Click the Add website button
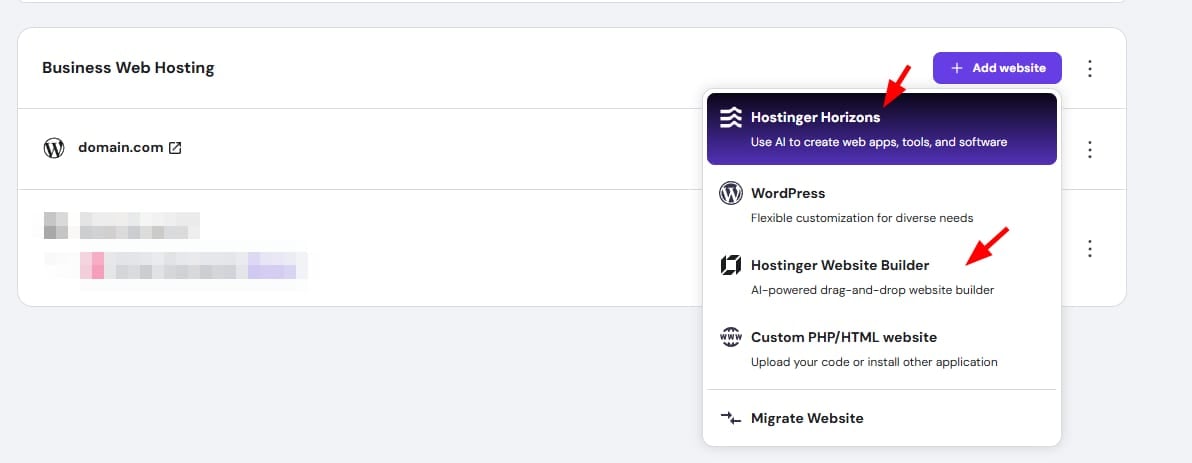The height and width of the screenshot is (463, 1192). click(x=996, y=68)
